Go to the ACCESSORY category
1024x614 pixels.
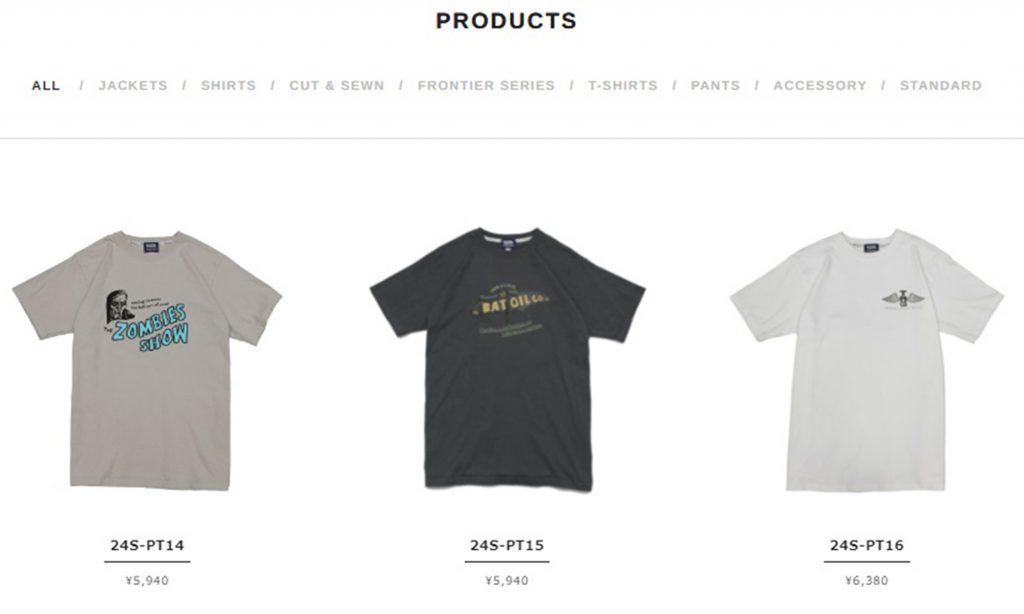point(820,86)
